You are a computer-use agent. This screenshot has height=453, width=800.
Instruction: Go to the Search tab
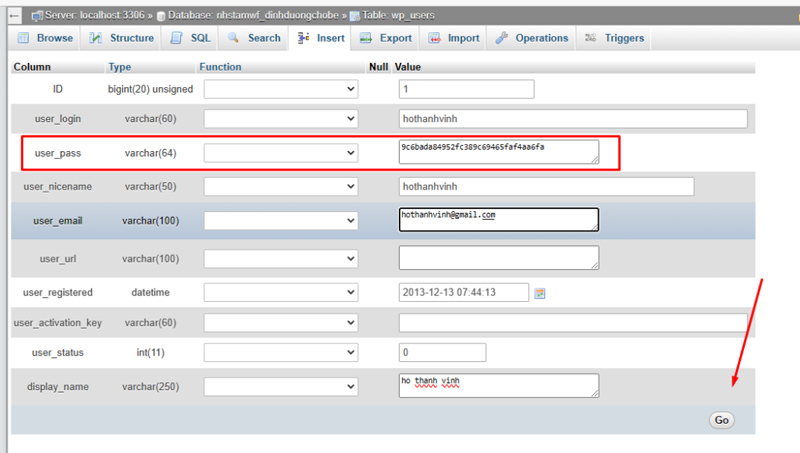pyautogui.click(x=254, y=38)
